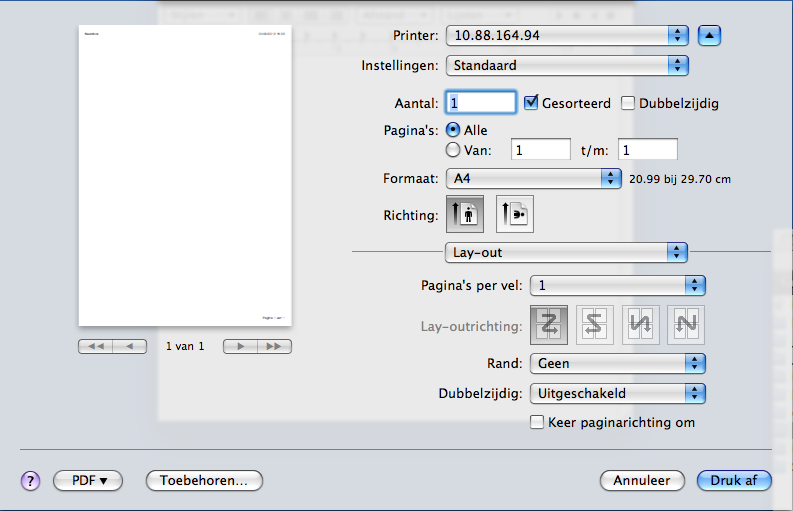Open the Formaat A4 dropdown
Screen dimensions: 793x511
point(534,179)
